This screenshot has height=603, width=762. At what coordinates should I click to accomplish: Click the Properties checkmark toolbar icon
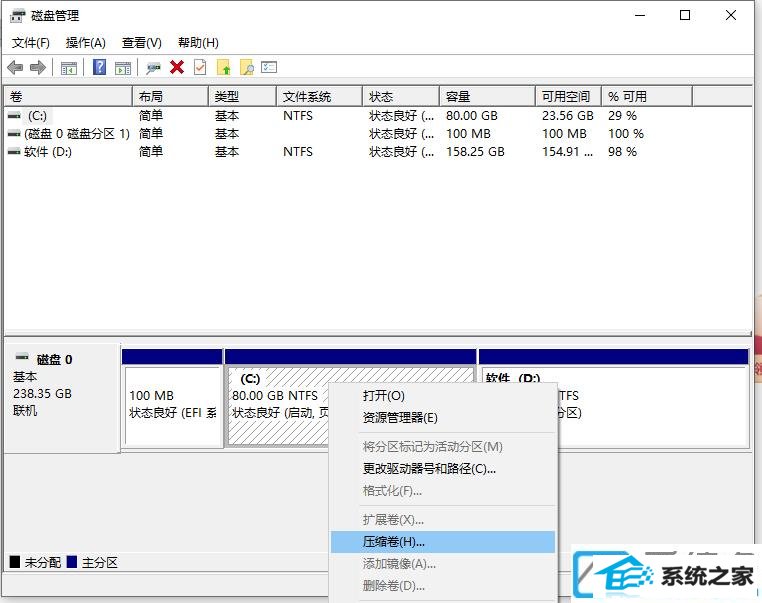tap(200, 67)
